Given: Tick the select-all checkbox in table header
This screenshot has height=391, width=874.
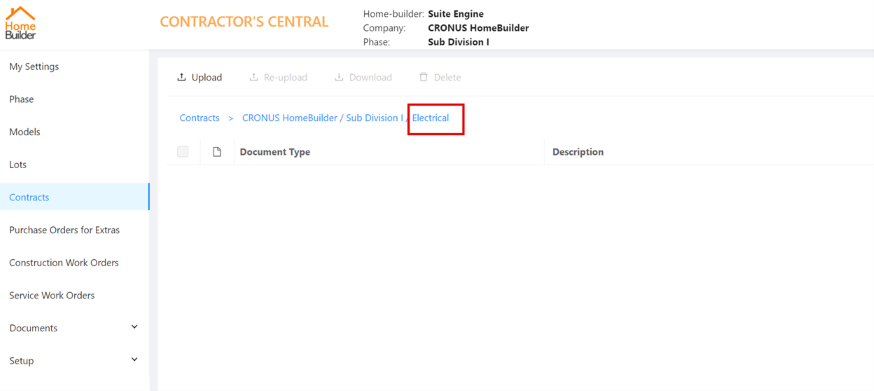Looking at the screenshot, I should 183,152.
